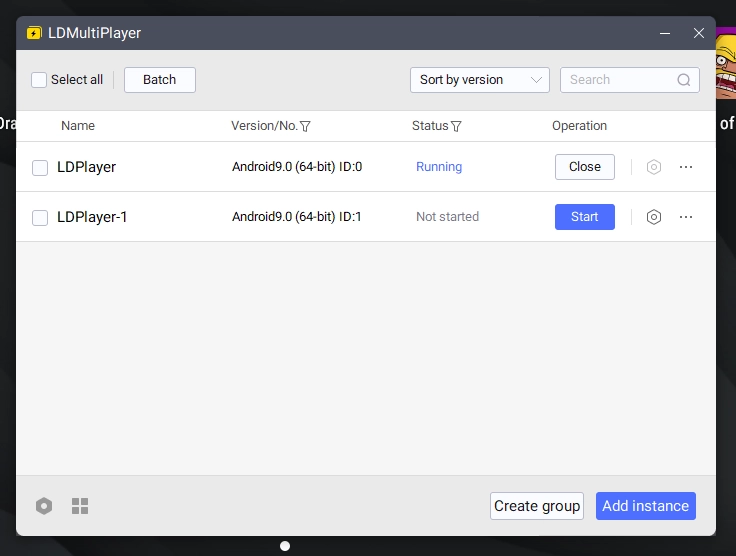Focus the Search input field
The height and width of the screenshot is (556, 736).
629,80
